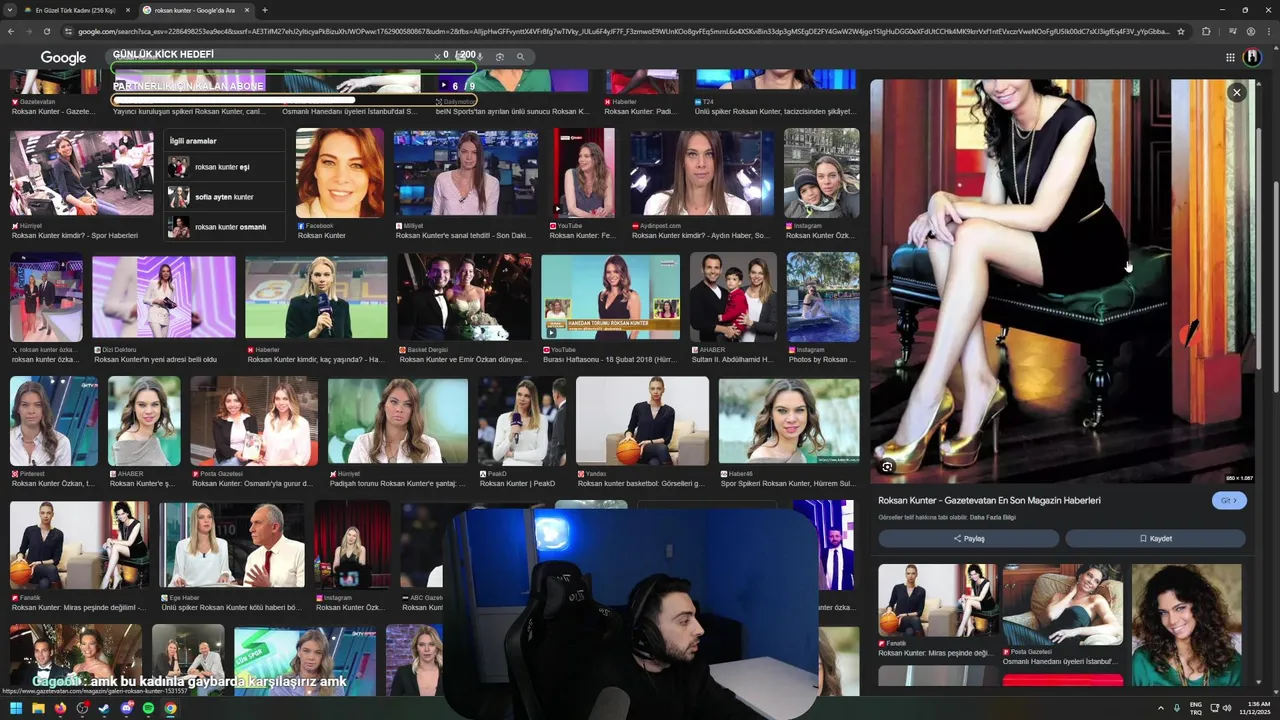Open Dizi Doktoru 'yeni adresi' thumbnail
Image resolution: width=1280 pixels, height=720 pixels.
pyautogui.click(x=164, y=297)
